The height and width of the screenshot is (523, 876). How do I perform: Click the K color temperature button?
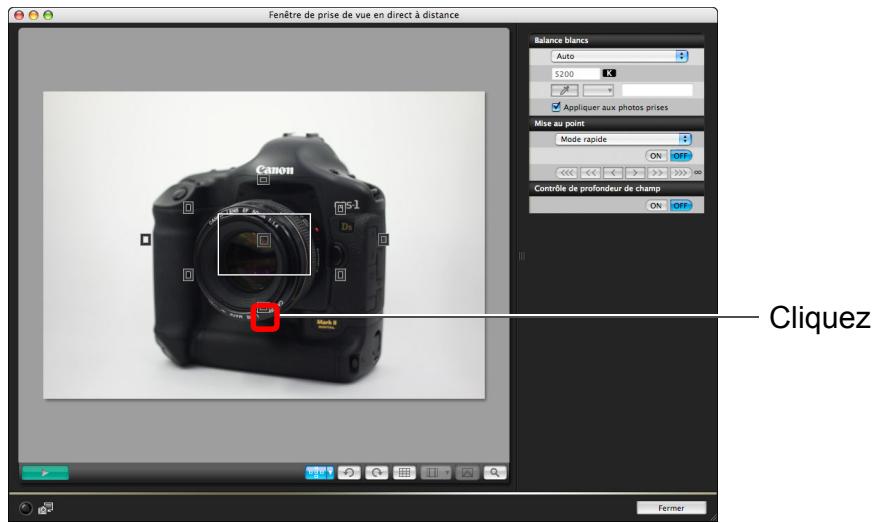[609, 73]
